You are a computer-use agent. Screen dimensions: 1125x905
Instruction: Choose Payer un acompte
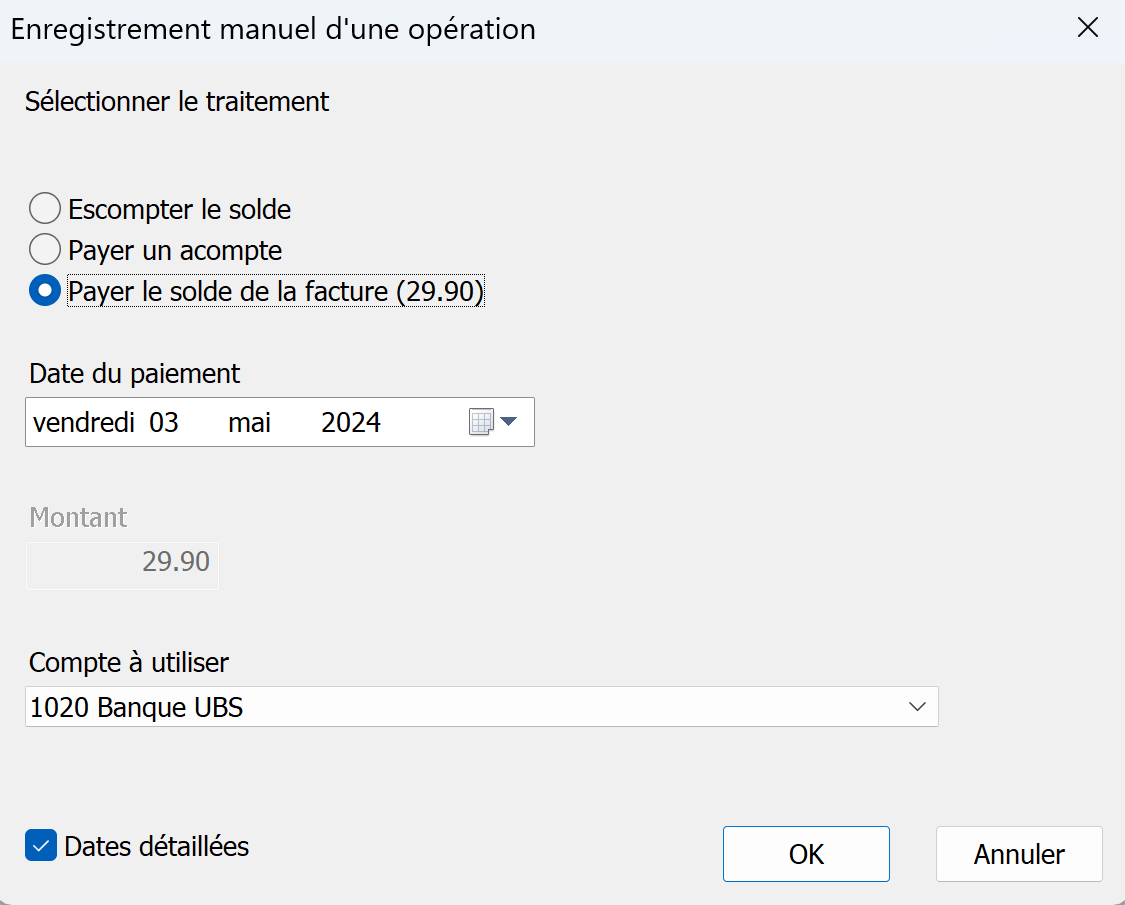(44, 249)
